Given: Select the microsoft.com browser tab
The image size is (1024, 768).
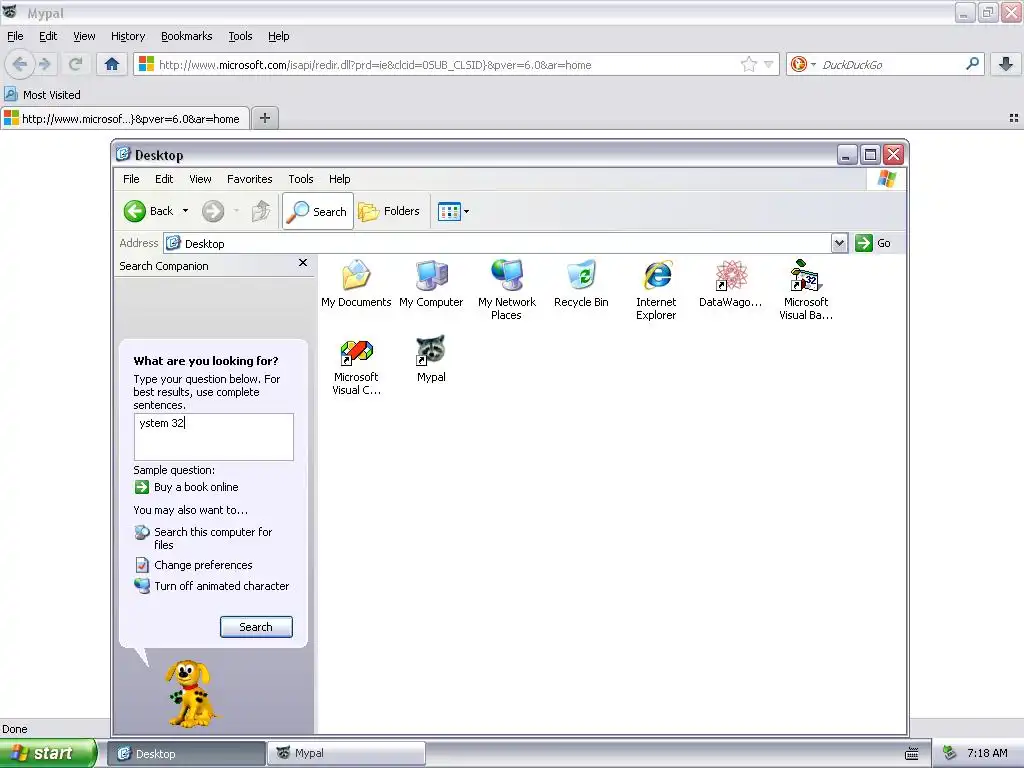Looking at the screenshot, I should click(x=125, y=119).
